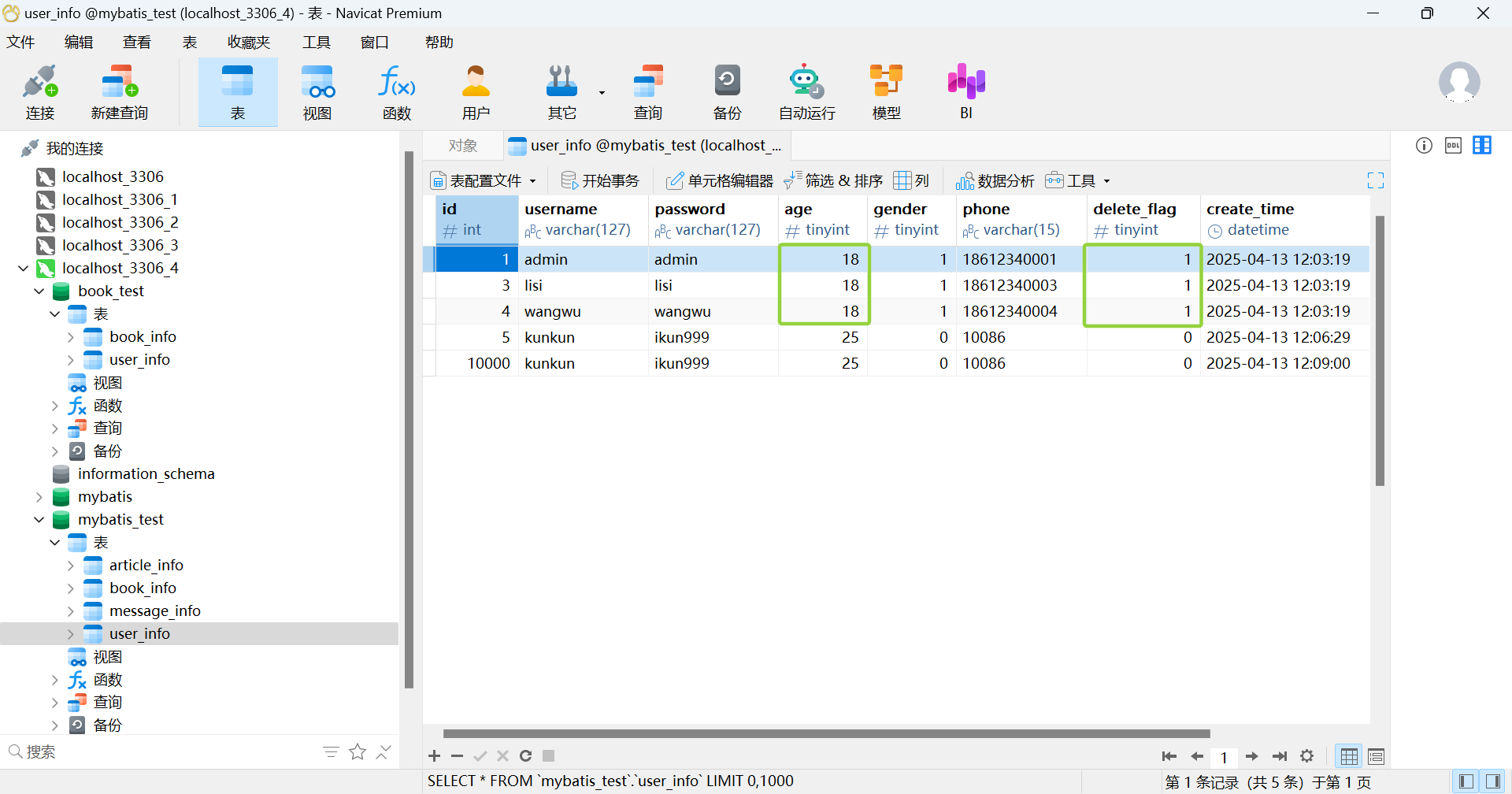Delete record with minus button

coord(457,756)
